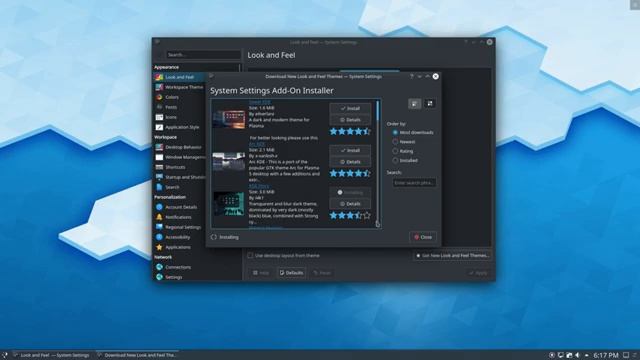Rate third theme using its stars
This screenshot has width=640, height=360.
[x=350, y=215]
